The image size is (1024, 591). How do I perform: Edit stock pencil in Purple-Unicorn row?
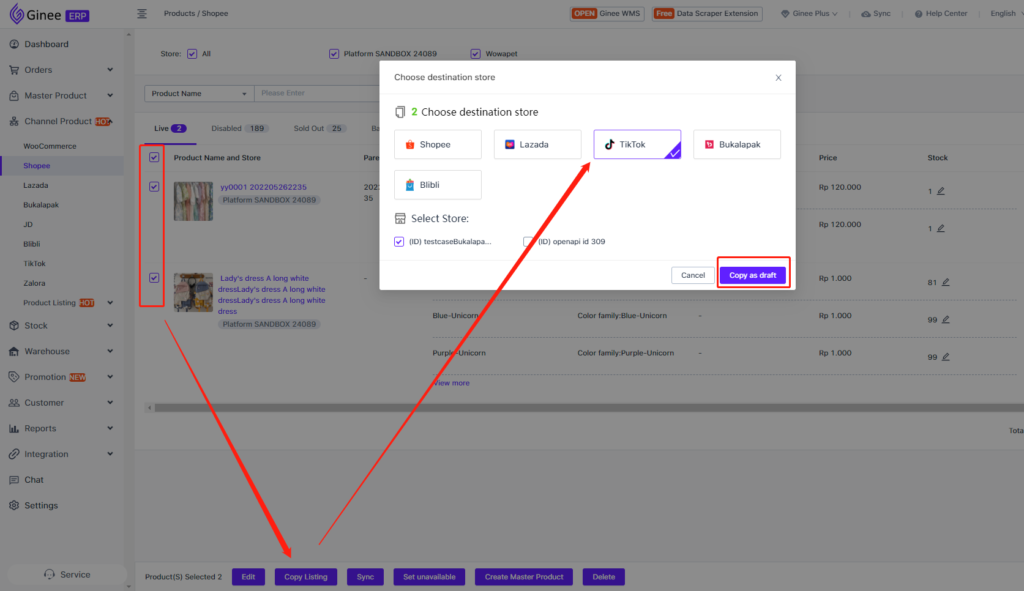[946, 357]
